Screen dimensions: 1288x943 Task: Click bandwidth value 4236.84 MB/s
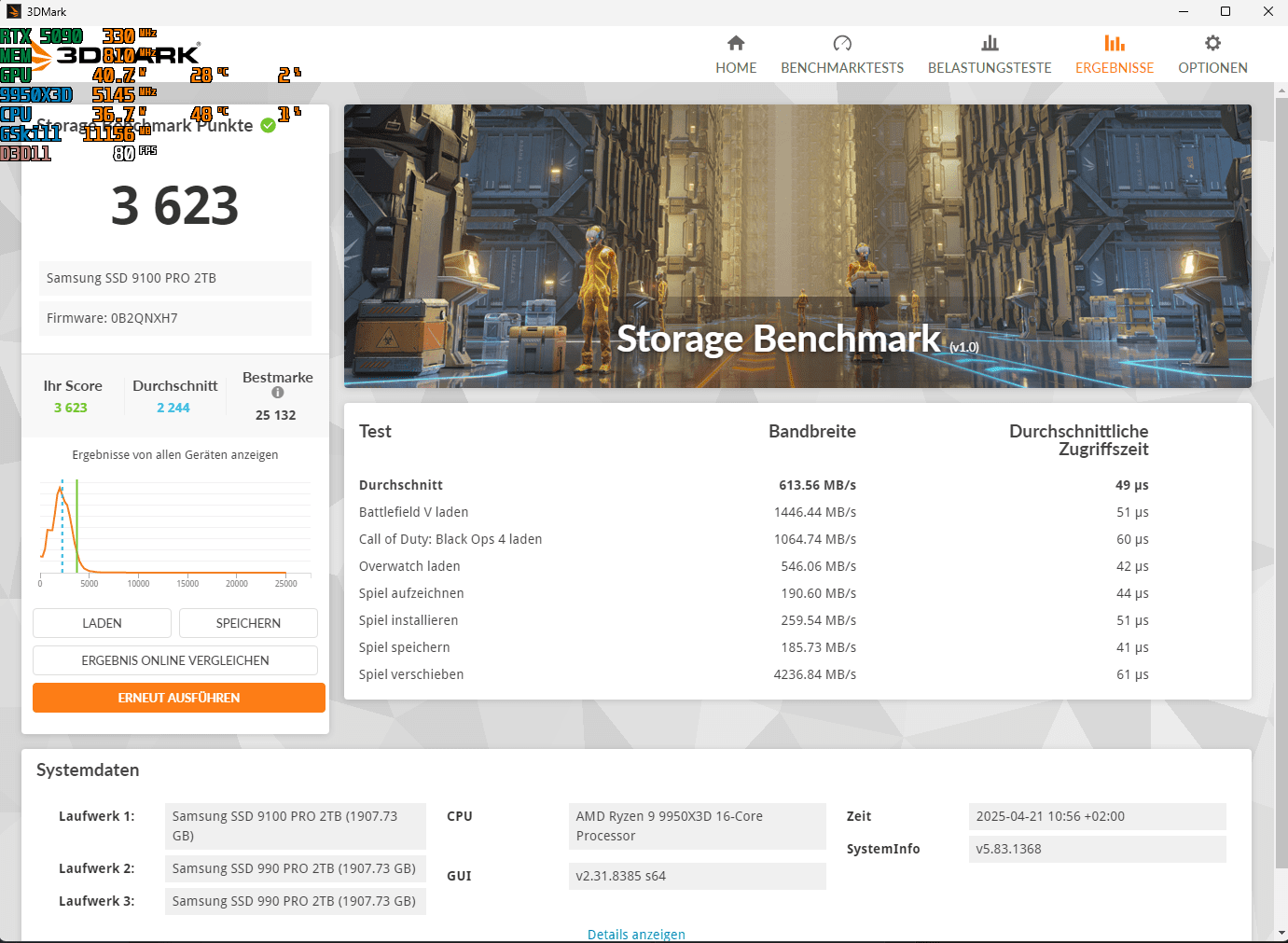(x=815, y=674)
